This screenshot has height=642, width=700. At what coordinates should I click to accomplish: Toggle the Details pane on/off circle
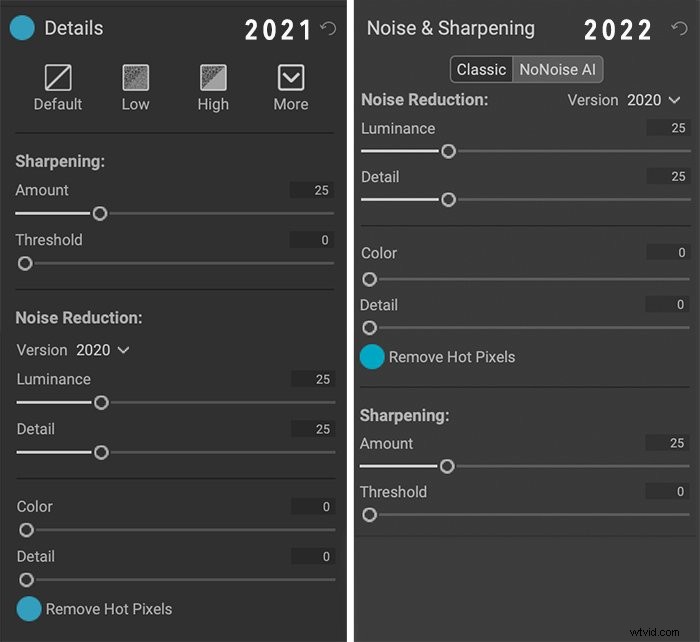[22, 28]
